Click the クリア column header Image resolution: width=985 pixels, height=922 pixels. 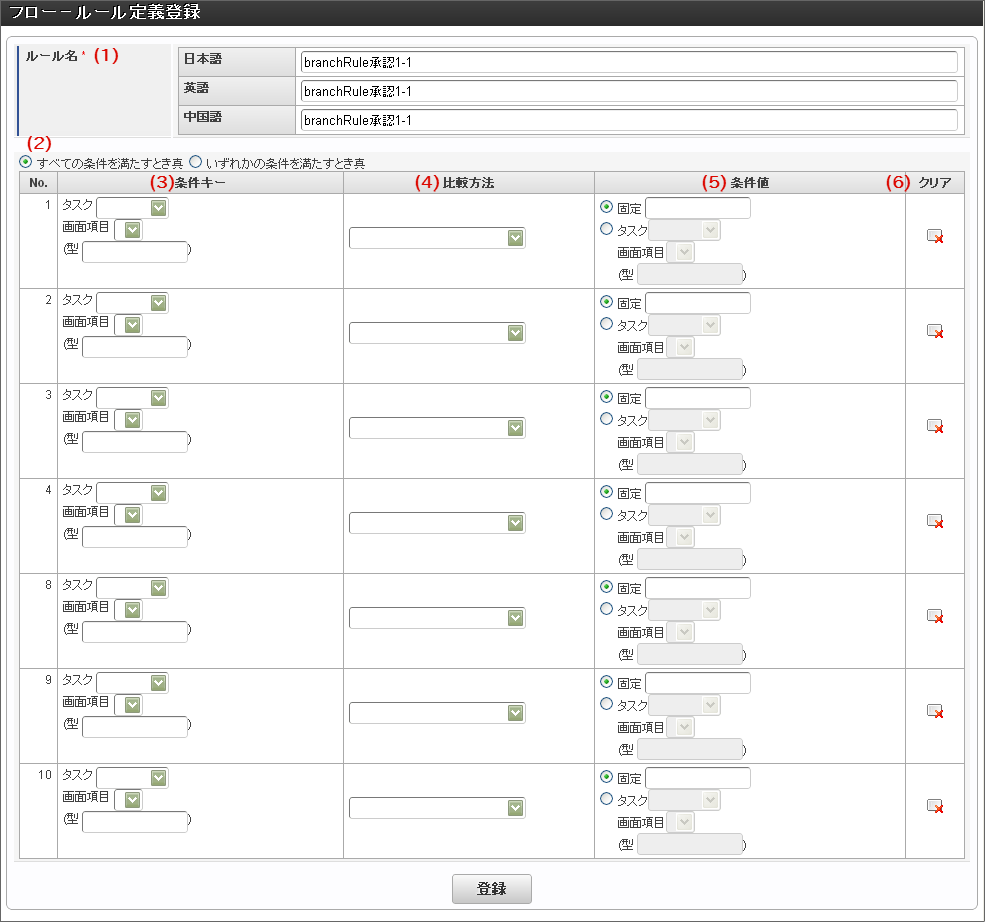click(x=935, y=183)
